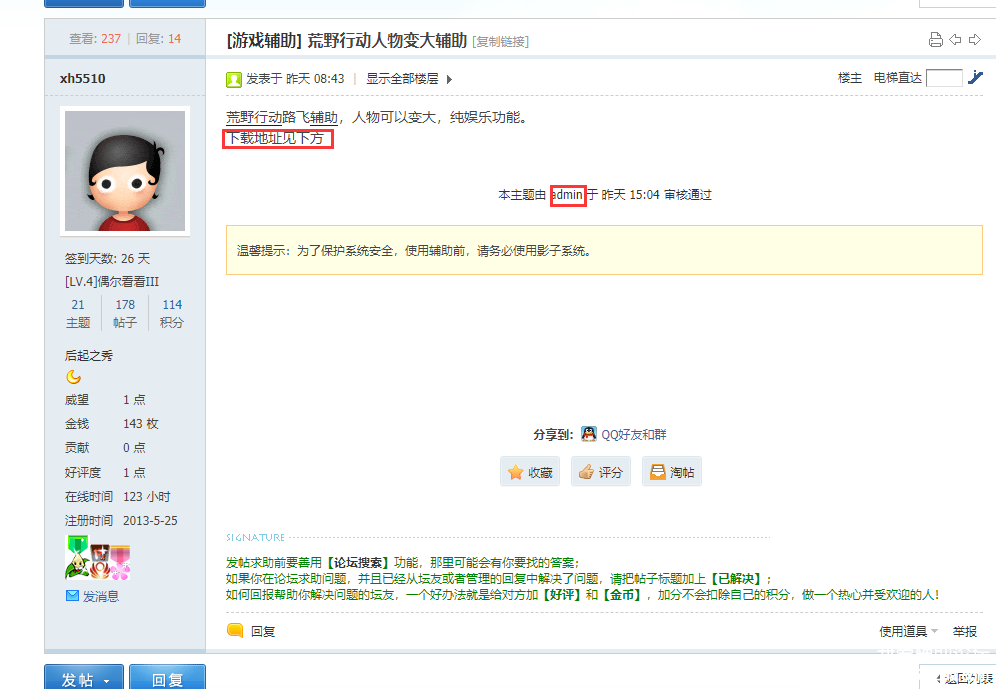996x689 pixels.
Task: Click 显示全部楼层 link
Action: pyautogui.click(x=402, y=79)
